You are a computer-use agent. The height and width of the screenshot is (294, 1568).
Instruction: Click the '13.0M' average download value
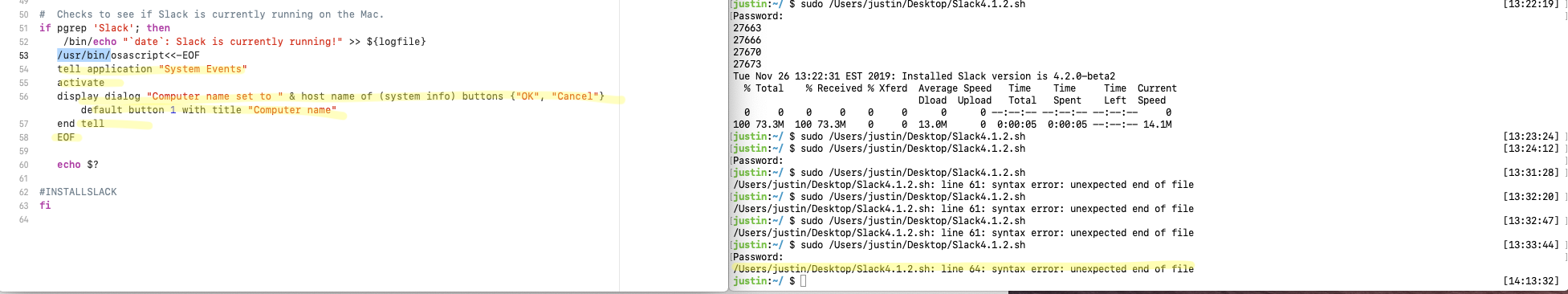point(932,125)
